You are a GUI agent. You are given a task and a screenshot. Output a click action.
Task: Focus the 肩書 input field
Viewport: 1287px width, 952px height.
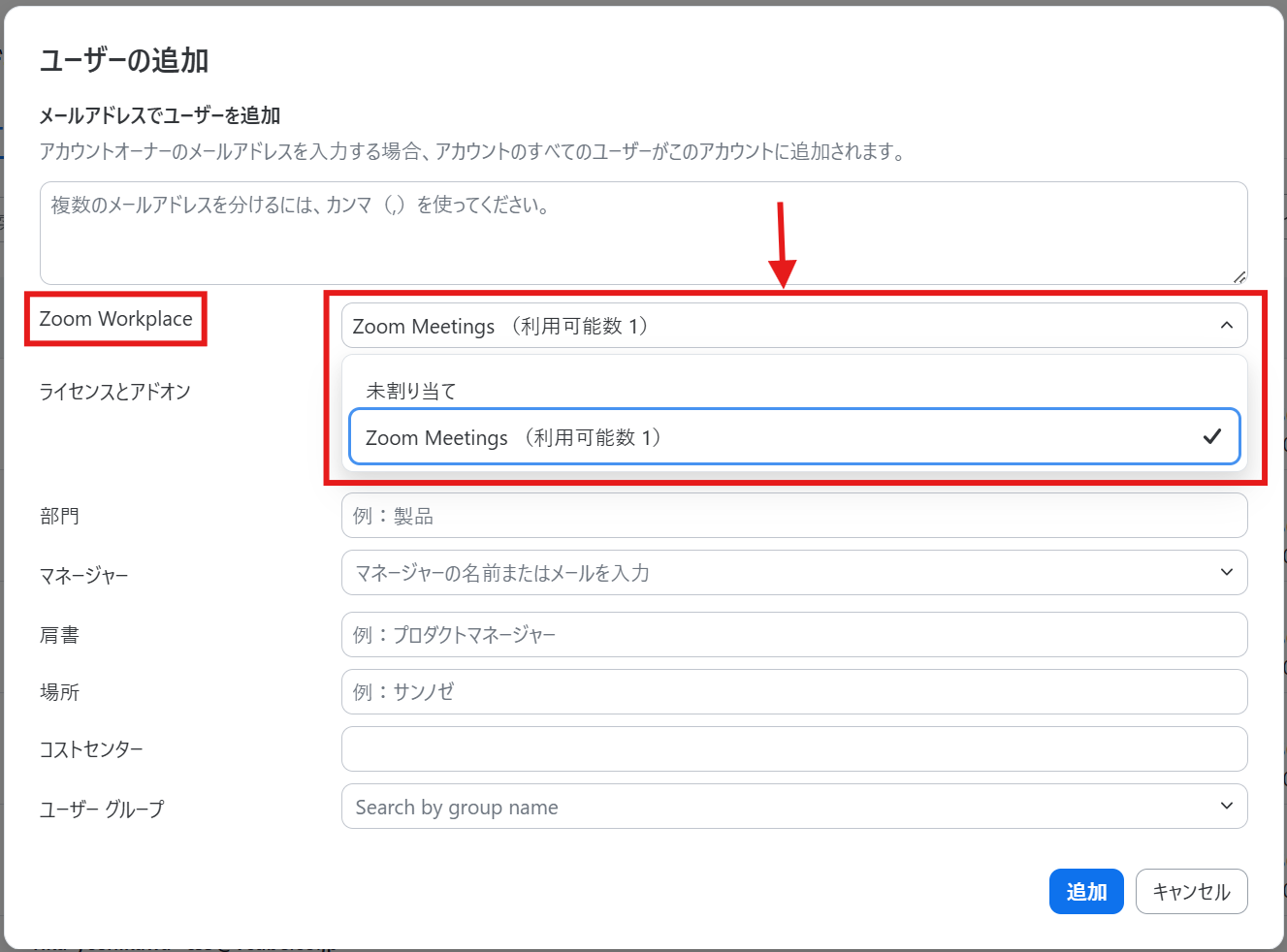click(x=793, y=635)
